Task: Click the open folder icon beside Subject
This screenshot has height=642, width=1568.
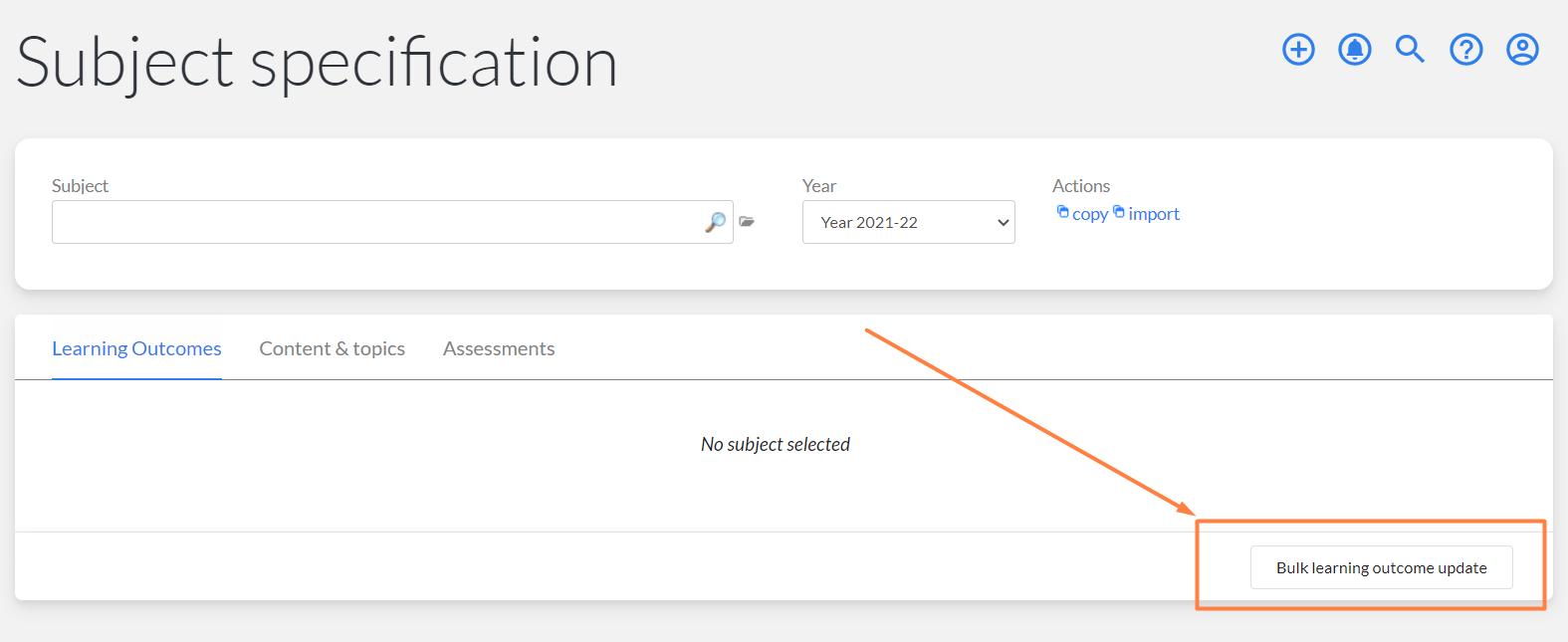Action: (747, 221)
